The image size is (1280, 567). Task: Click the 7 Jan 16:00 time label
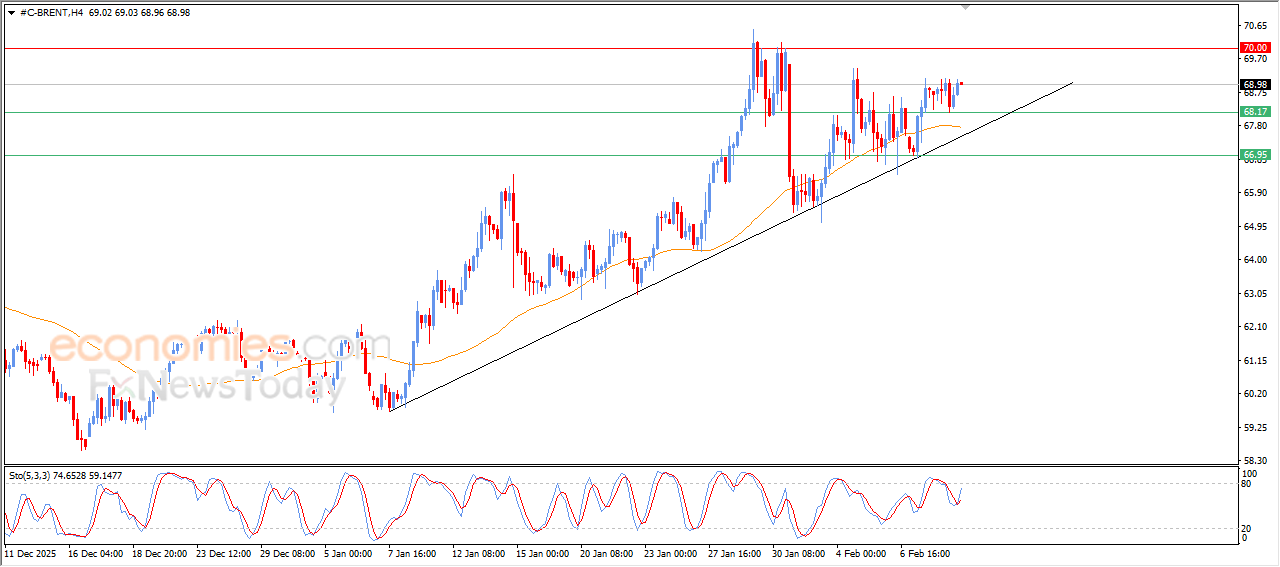410,552
